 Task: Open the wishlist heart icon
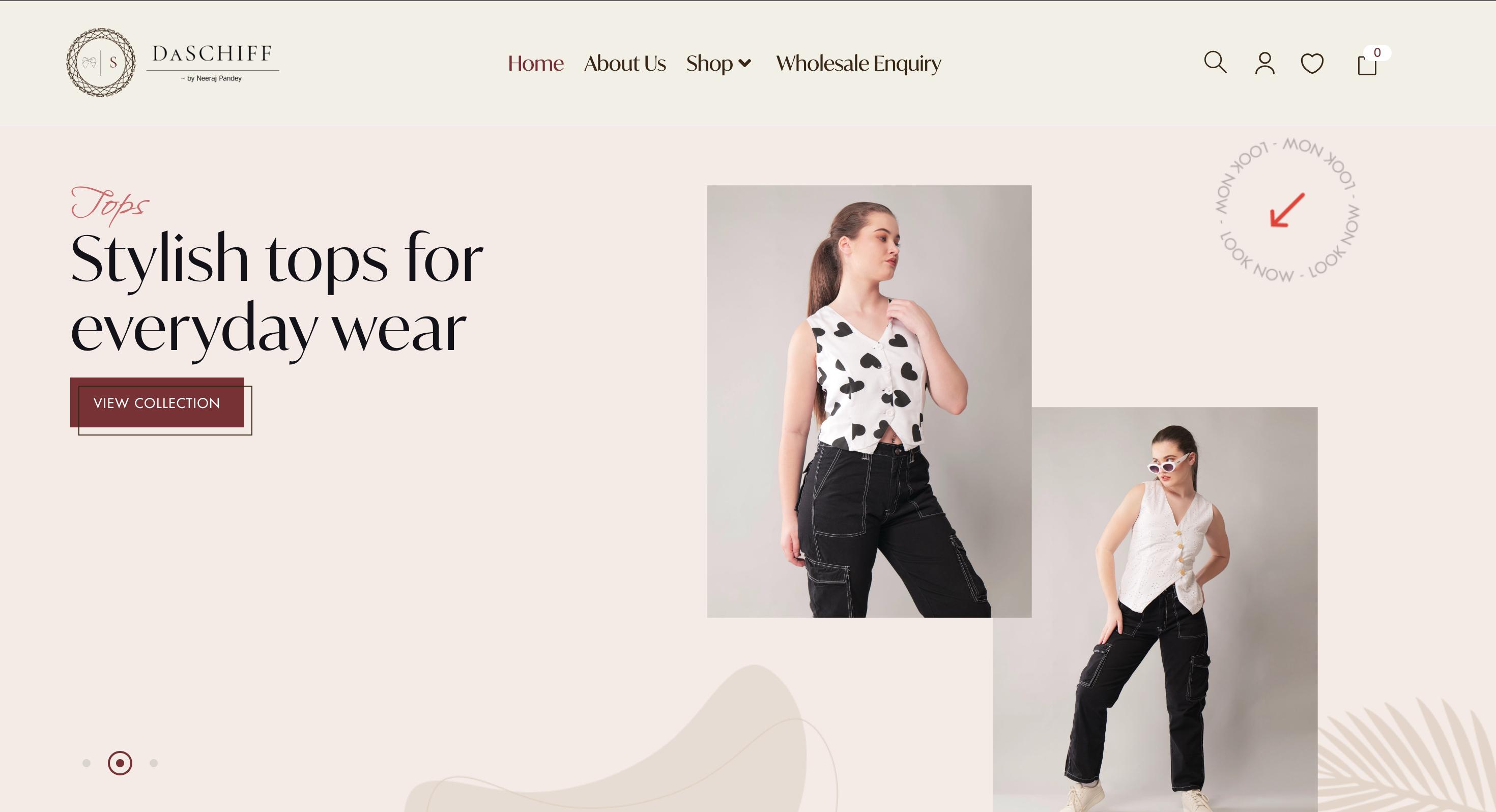pyautogui.click(x=1312, y=63)
